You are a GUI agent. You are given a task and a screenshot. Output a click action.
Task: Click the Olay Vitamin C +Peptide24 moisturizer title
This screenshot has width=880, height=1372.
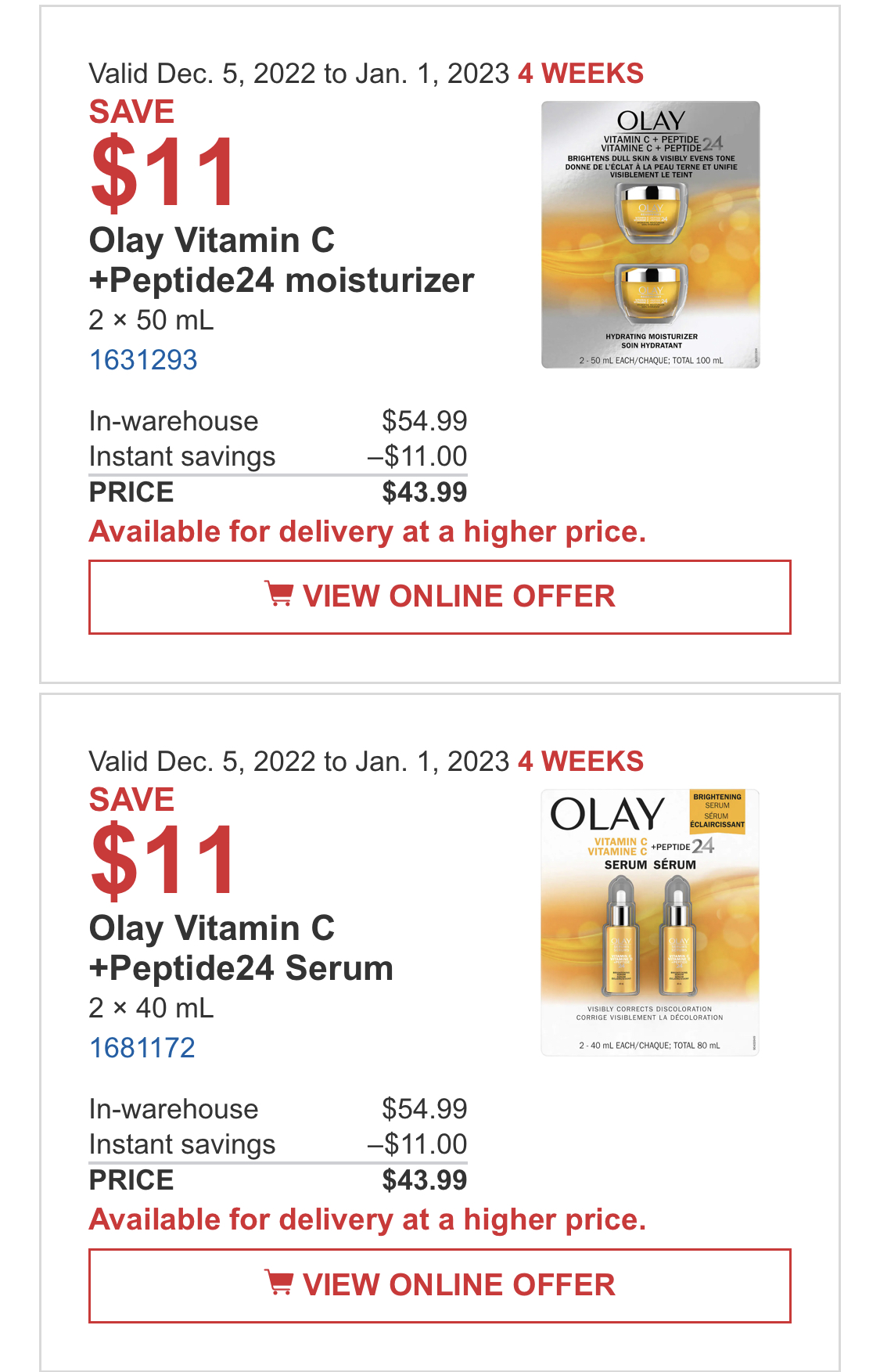[282, 261]
